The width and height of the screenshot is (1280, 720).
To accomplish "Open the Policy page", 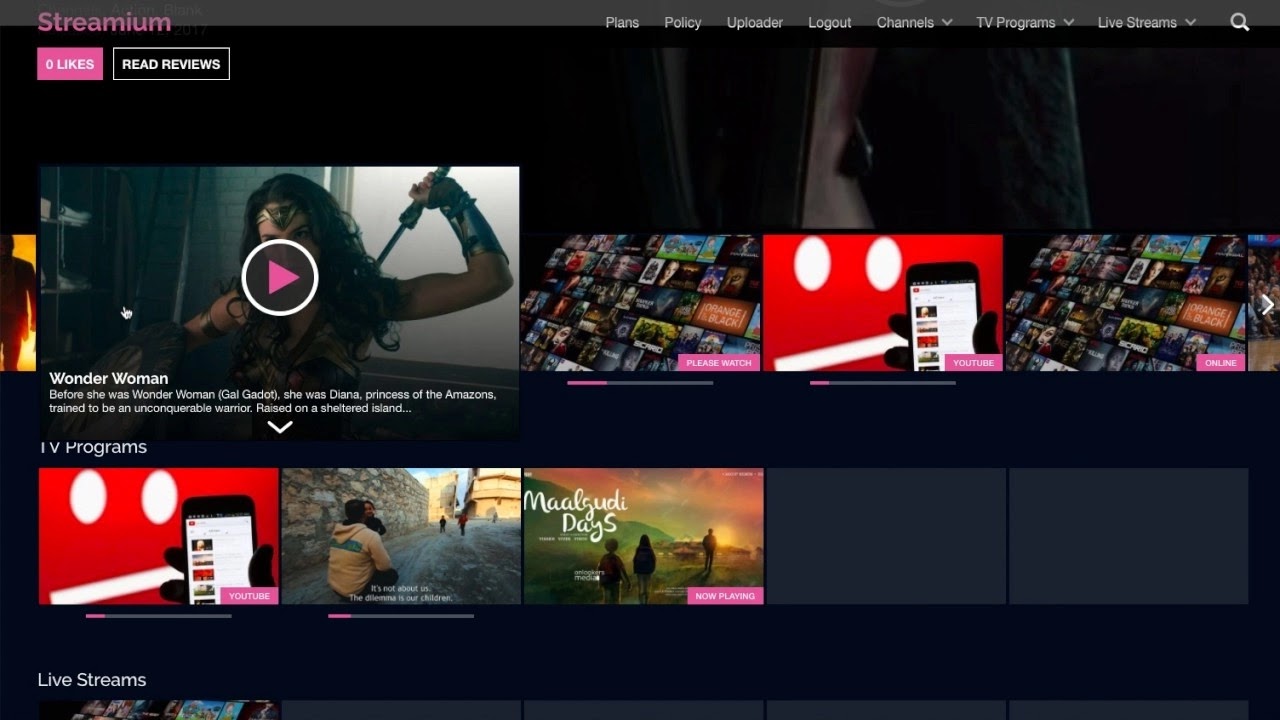I will pyautogui.click(x=683, y=22).
